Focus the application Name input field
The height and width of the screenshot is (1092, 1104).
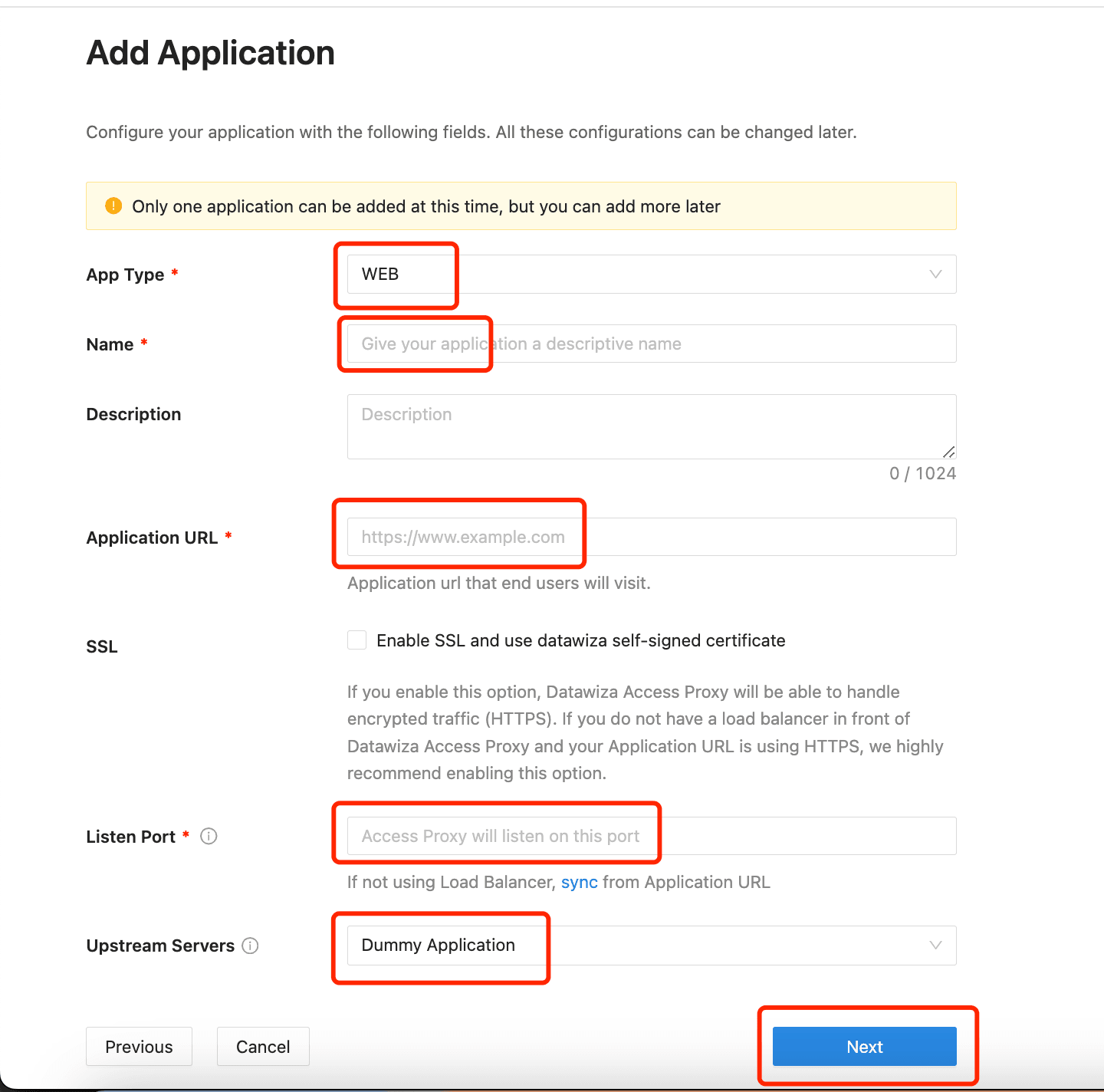[652, 344]
